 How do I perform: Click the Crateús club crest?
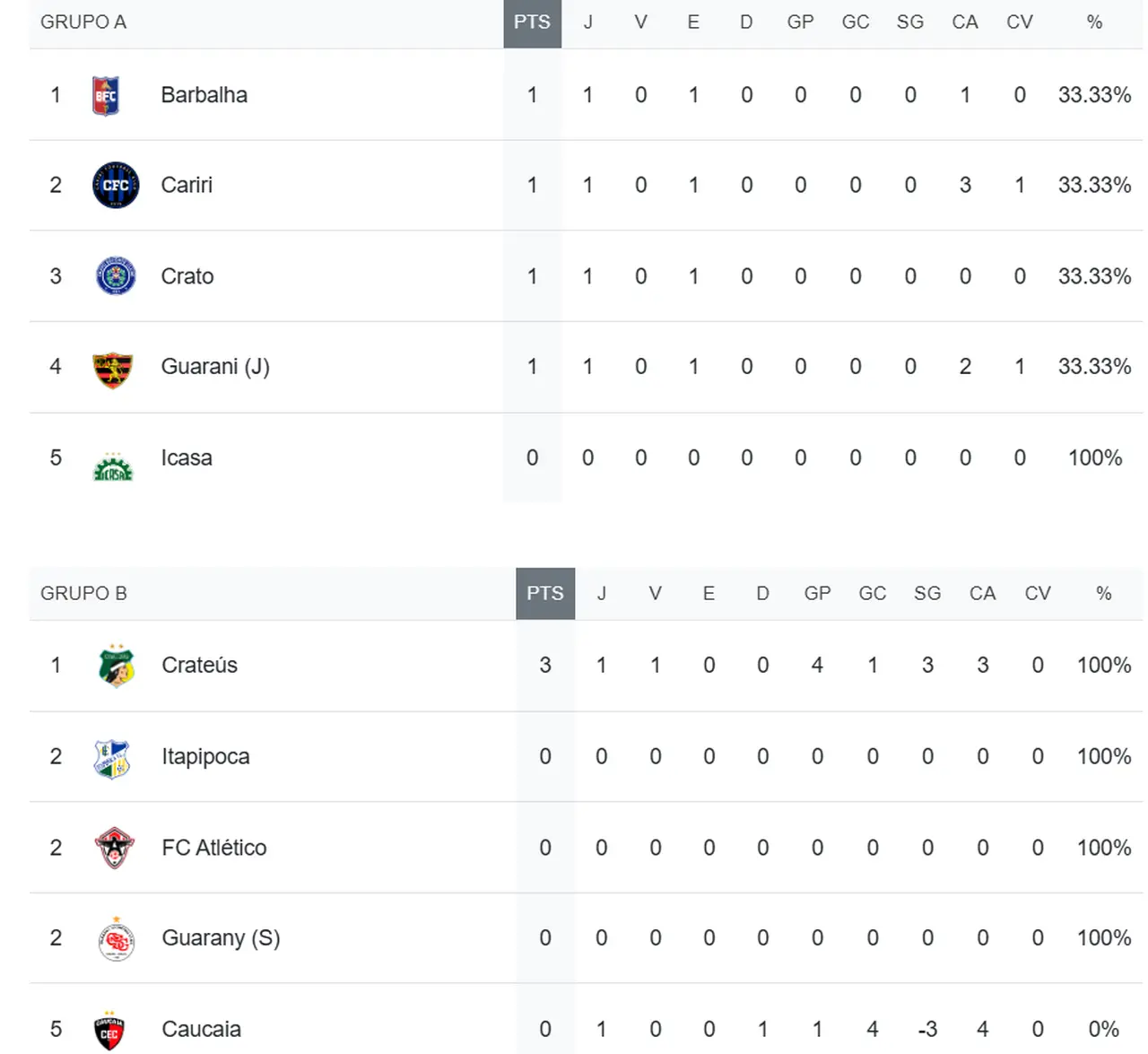116,666
